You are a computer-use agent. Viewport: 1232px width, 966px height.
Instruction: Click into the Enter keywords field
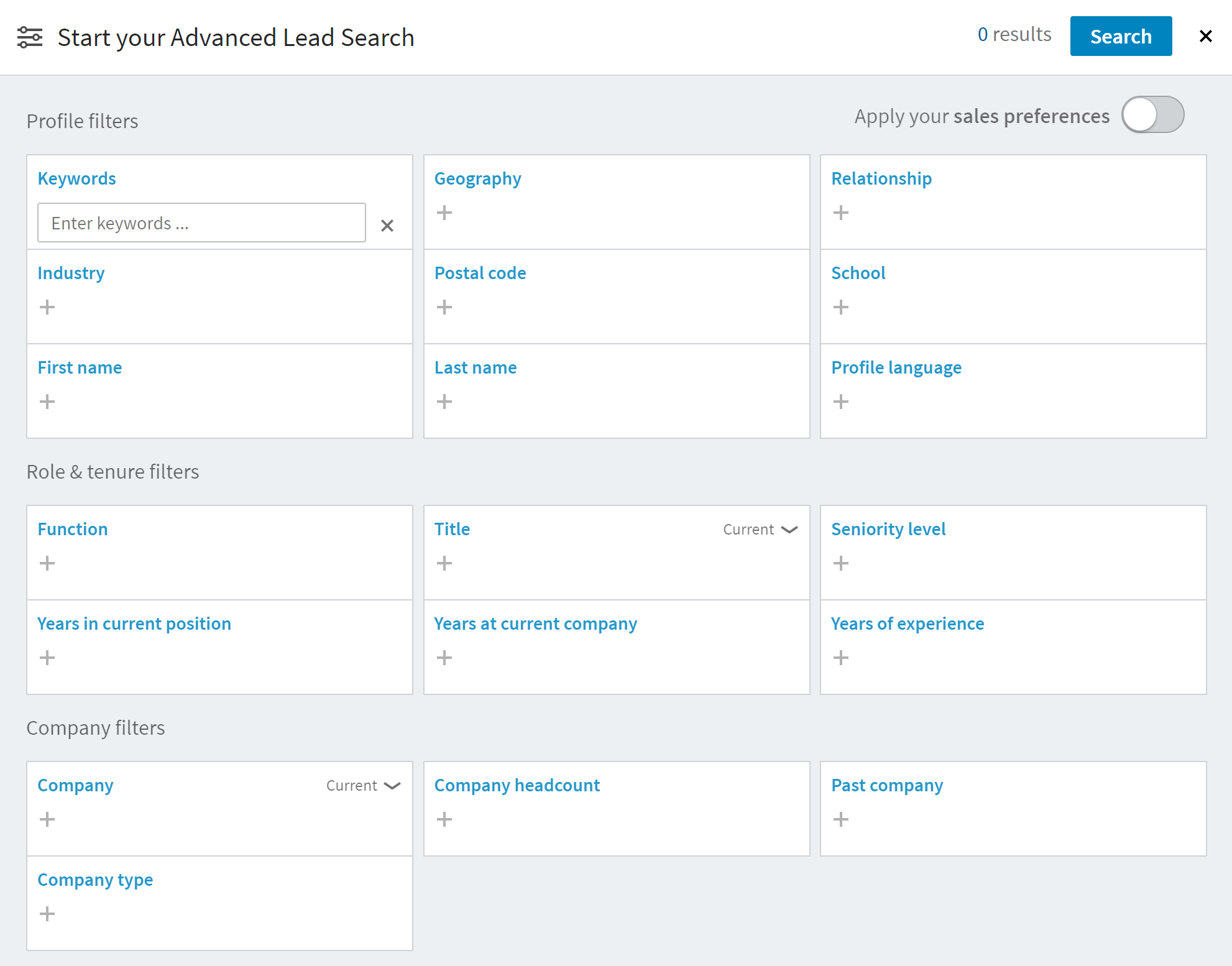[201, 223]
